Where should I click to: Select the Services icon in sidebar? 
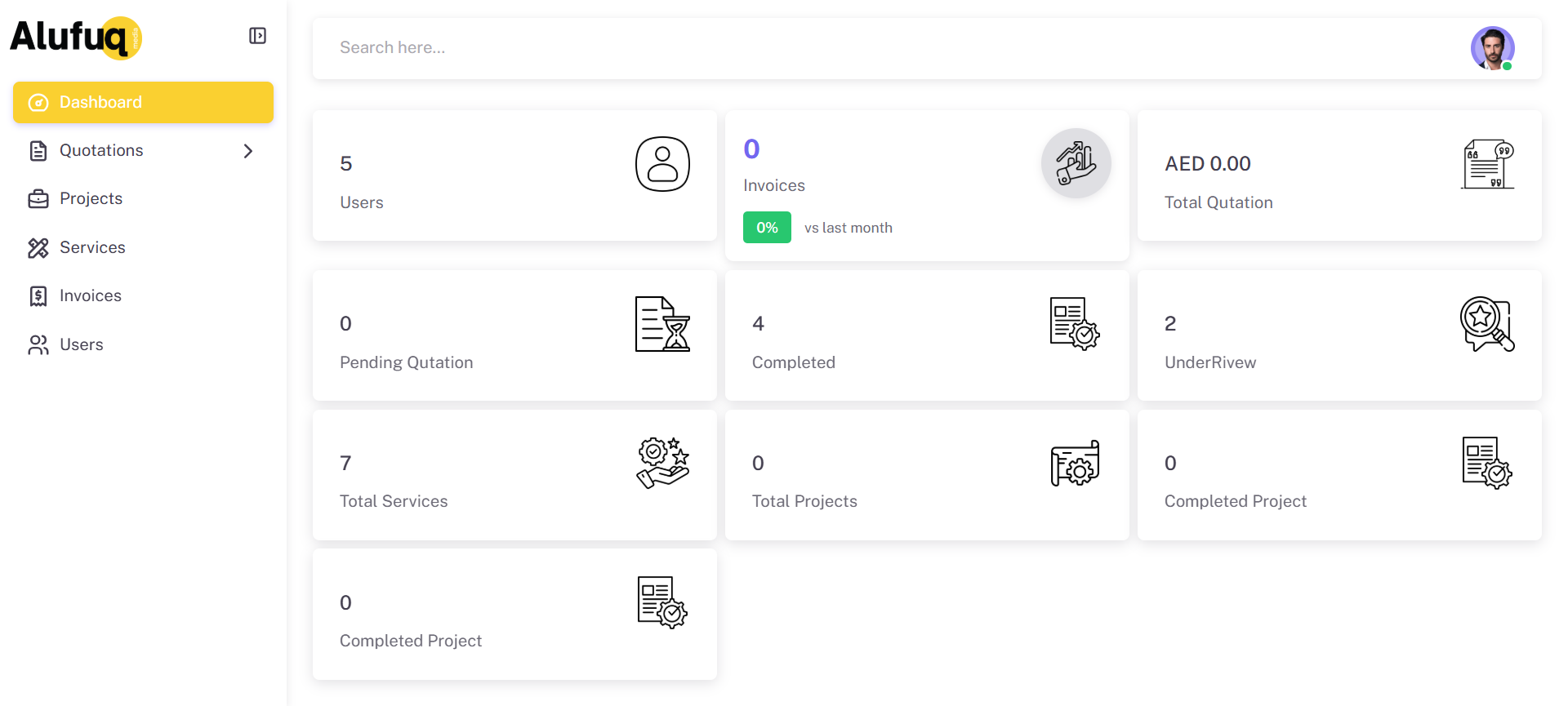38,247
